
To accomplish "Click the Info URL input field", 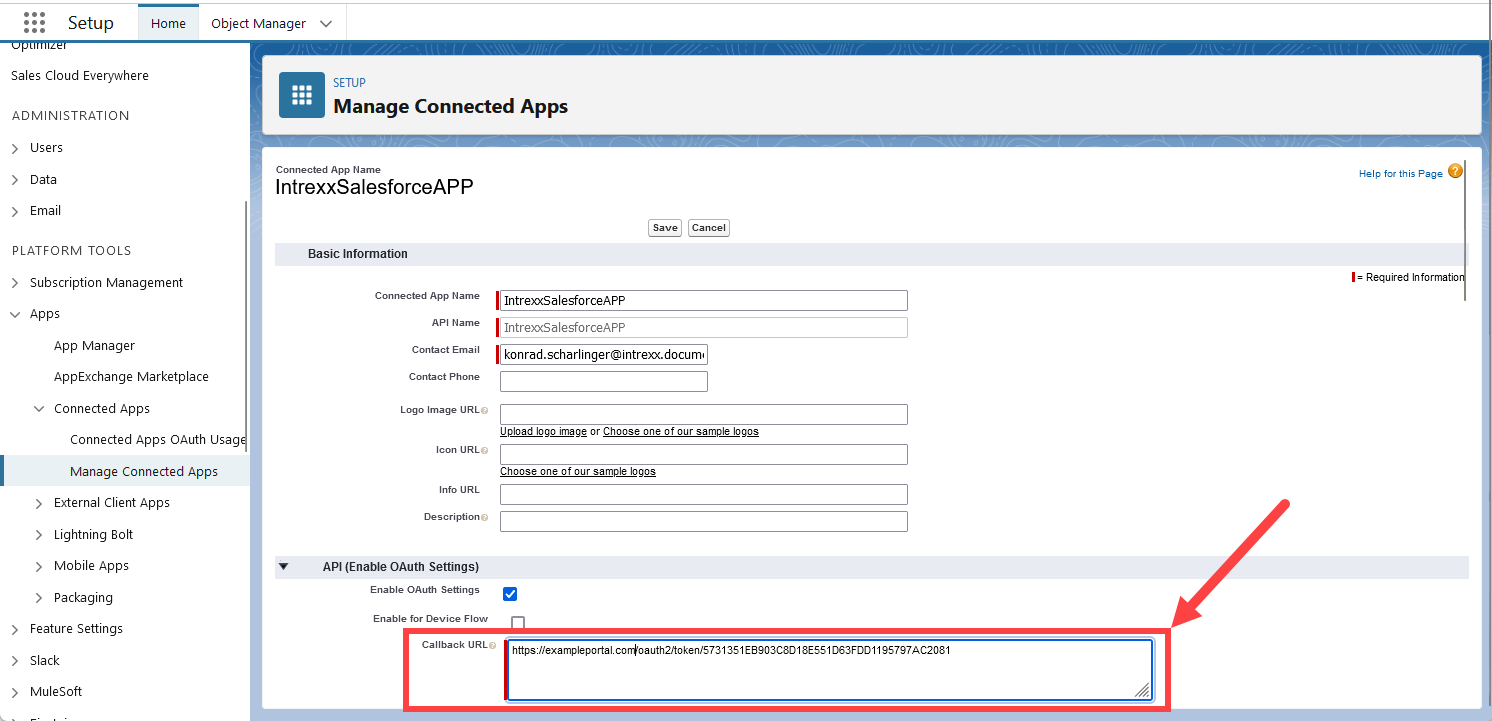I will tap(704, 494).
